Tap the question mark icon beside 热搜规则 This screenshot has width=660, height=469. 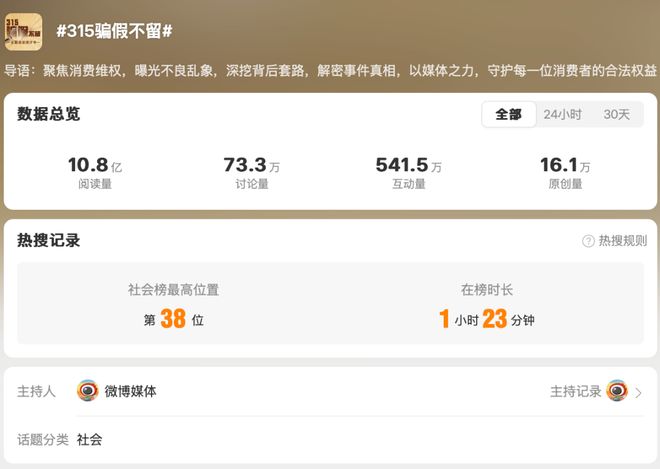[x=588, y=241]
